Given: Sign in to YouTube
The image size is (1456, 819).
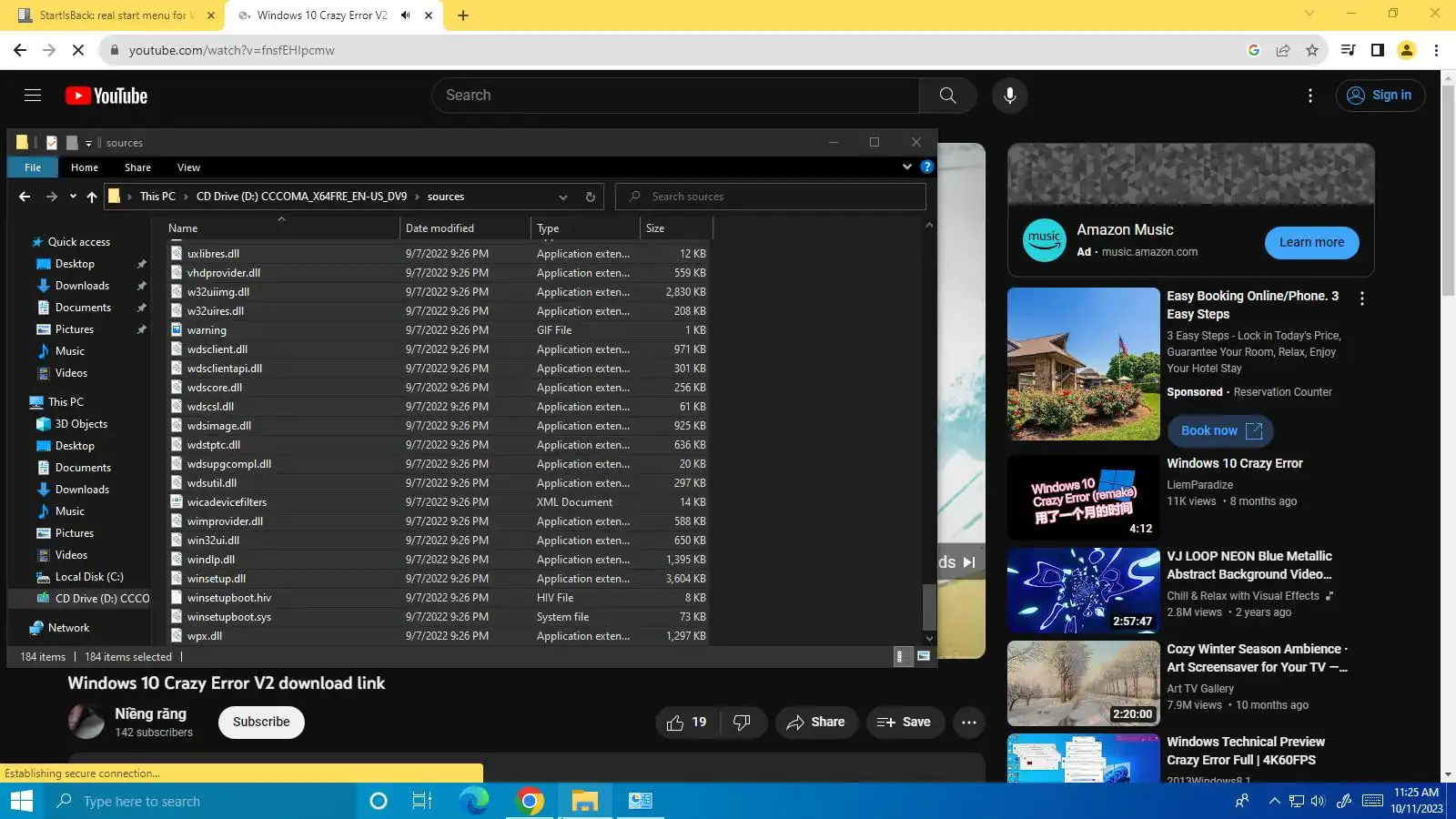Looking at the screenshot, I should coord(1380,96).
